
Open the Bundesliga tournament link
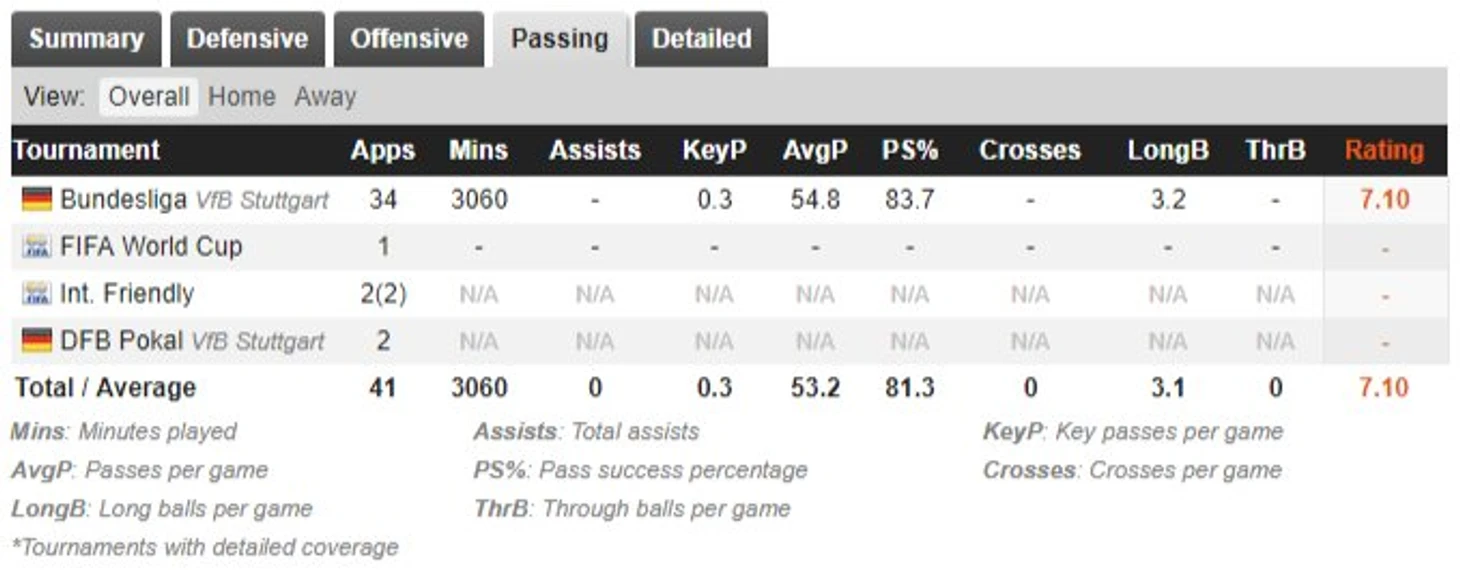[123, 200]
